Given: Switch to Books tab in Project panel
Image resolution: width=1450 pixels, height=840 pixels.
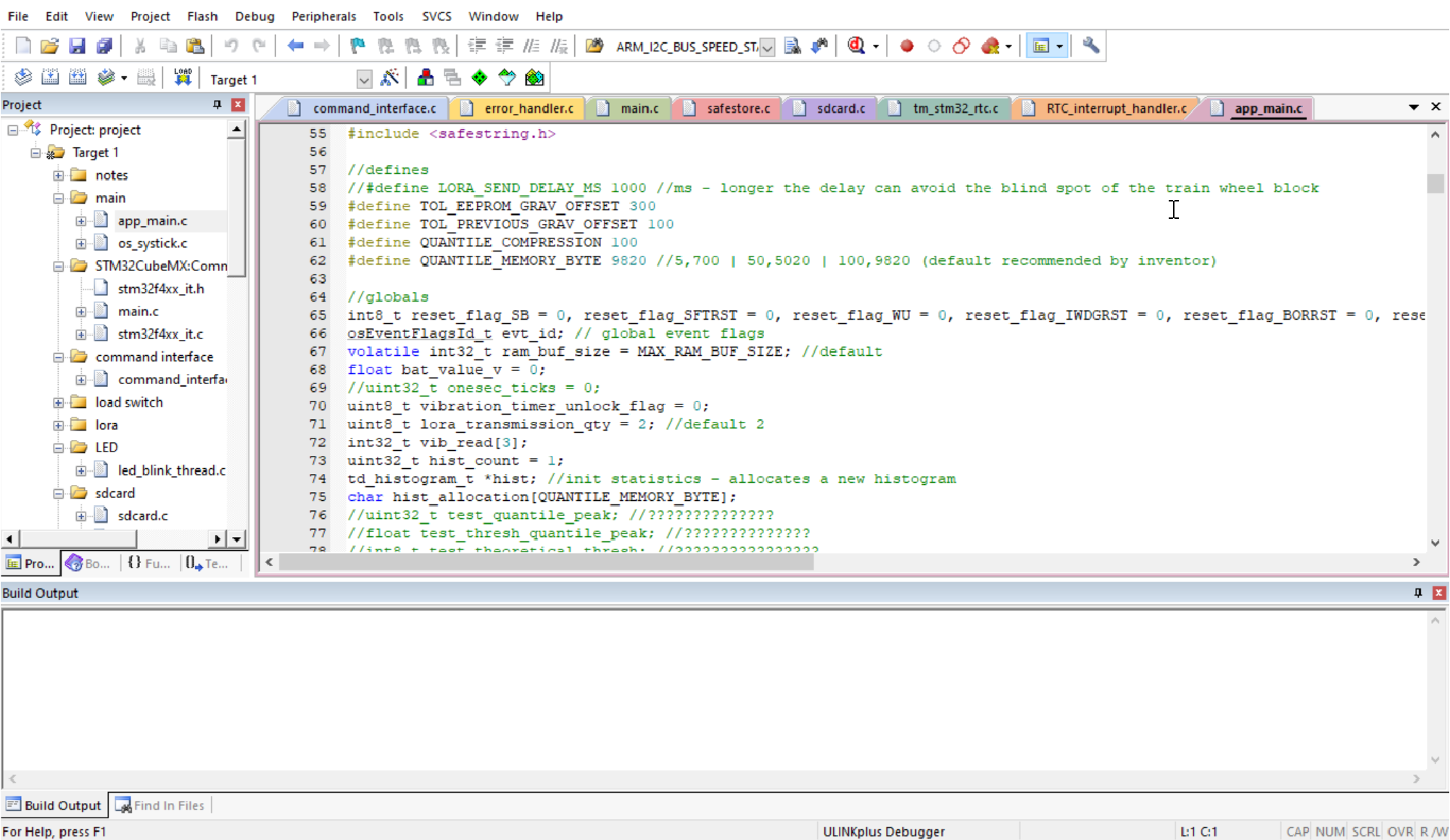Looking at the screenshot, I should click(x=88, y=563).
